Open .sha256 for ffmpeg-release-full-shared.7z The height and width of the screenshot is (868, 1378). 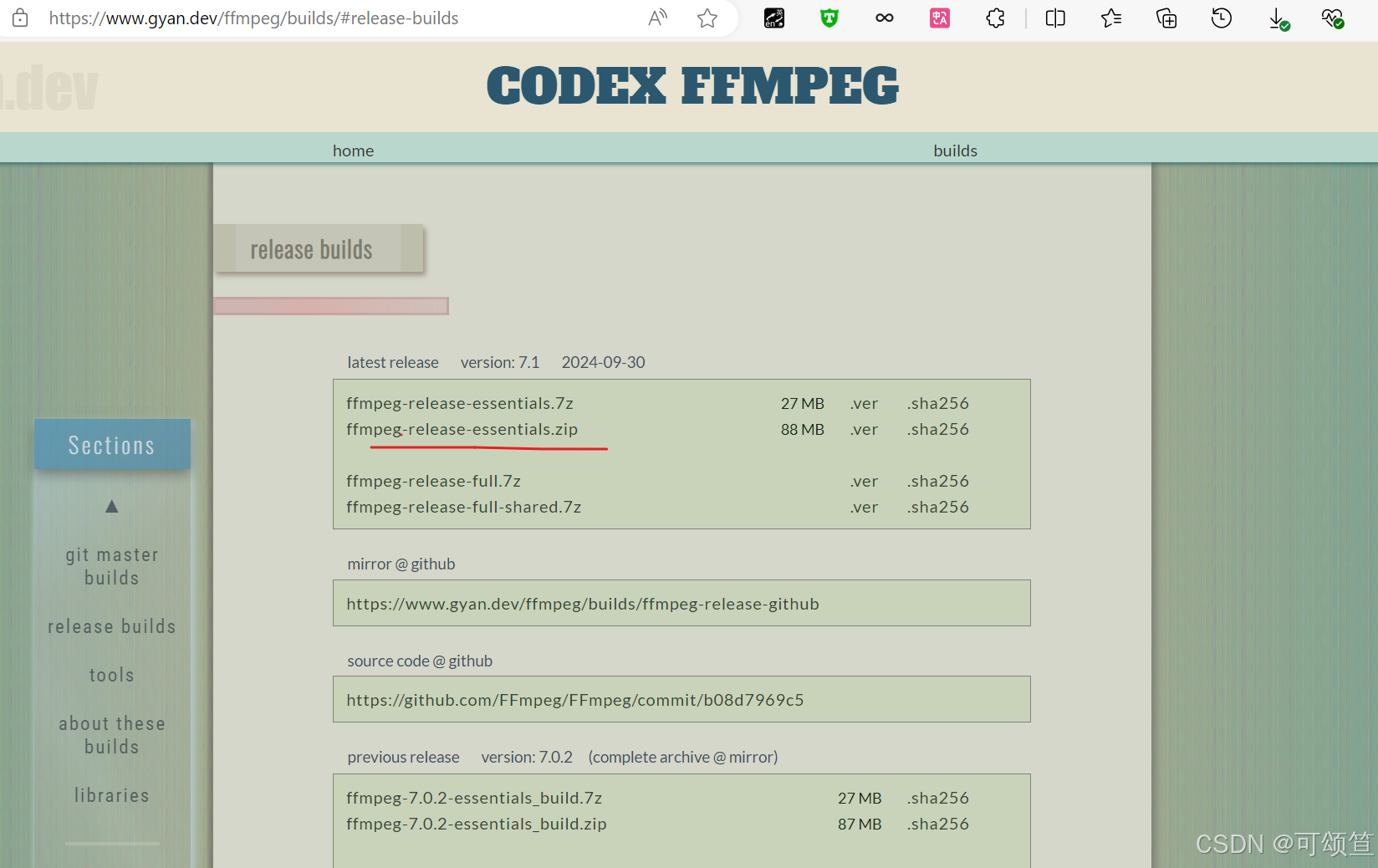click(x=938, y=507)
